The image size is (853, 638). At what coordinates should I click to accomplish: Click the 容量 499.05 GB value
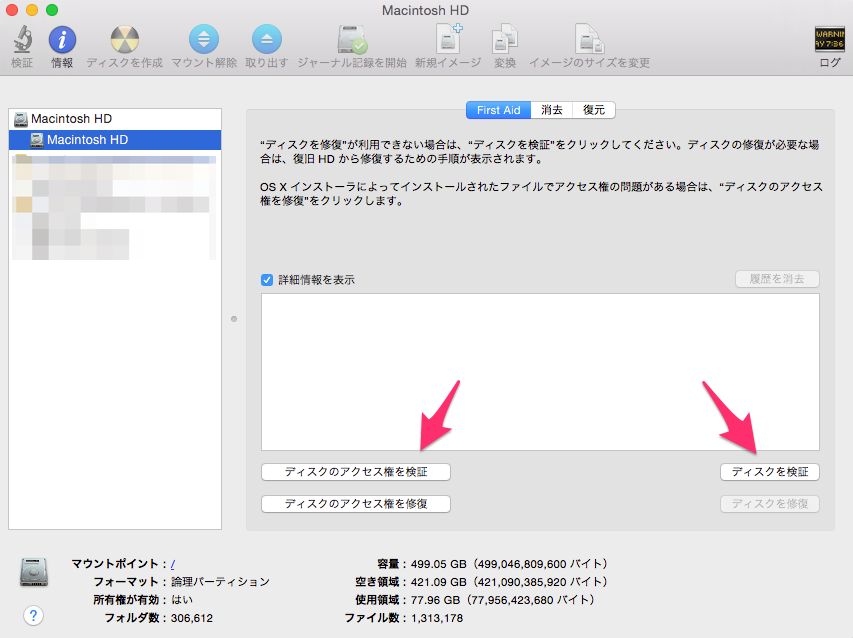pos(508,564)
